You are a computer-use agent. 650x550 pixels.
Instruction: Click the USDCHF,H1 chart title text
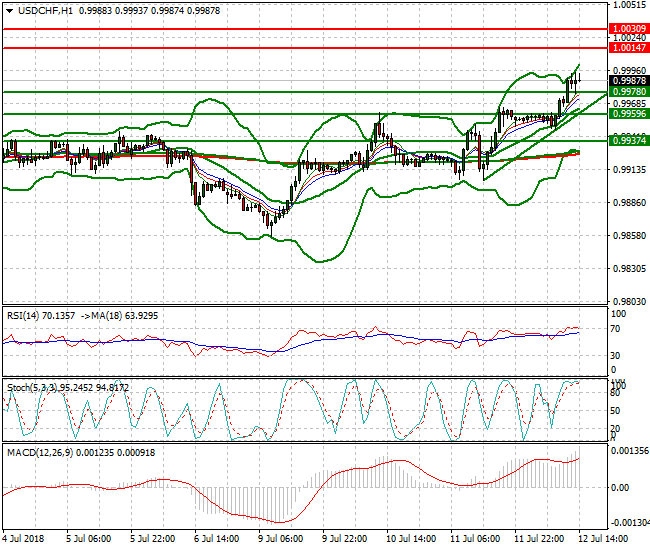coord(46,11)
